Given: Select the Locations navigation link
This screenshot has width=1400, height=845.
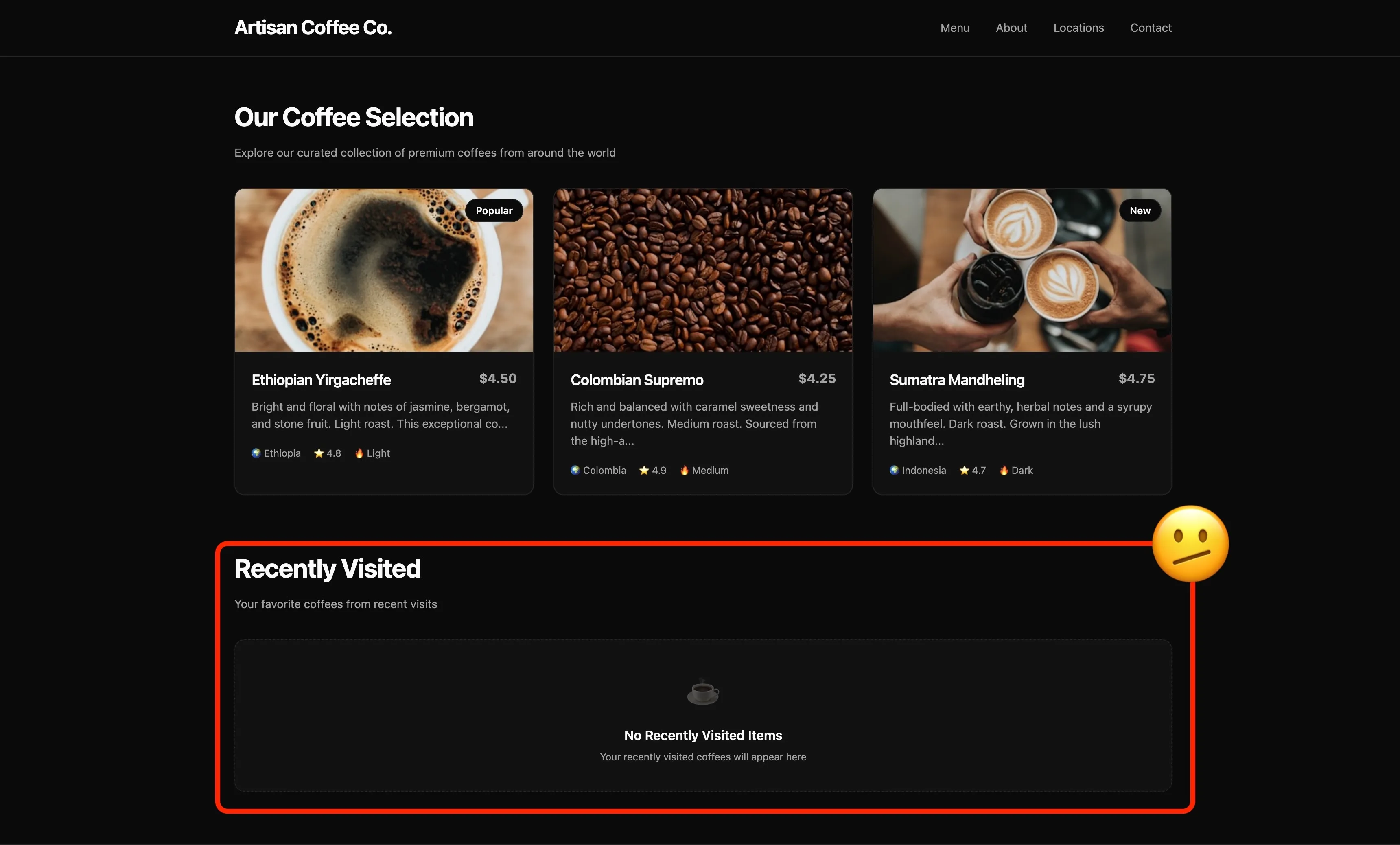Looking at the screenshot, I should (1078, 27).
